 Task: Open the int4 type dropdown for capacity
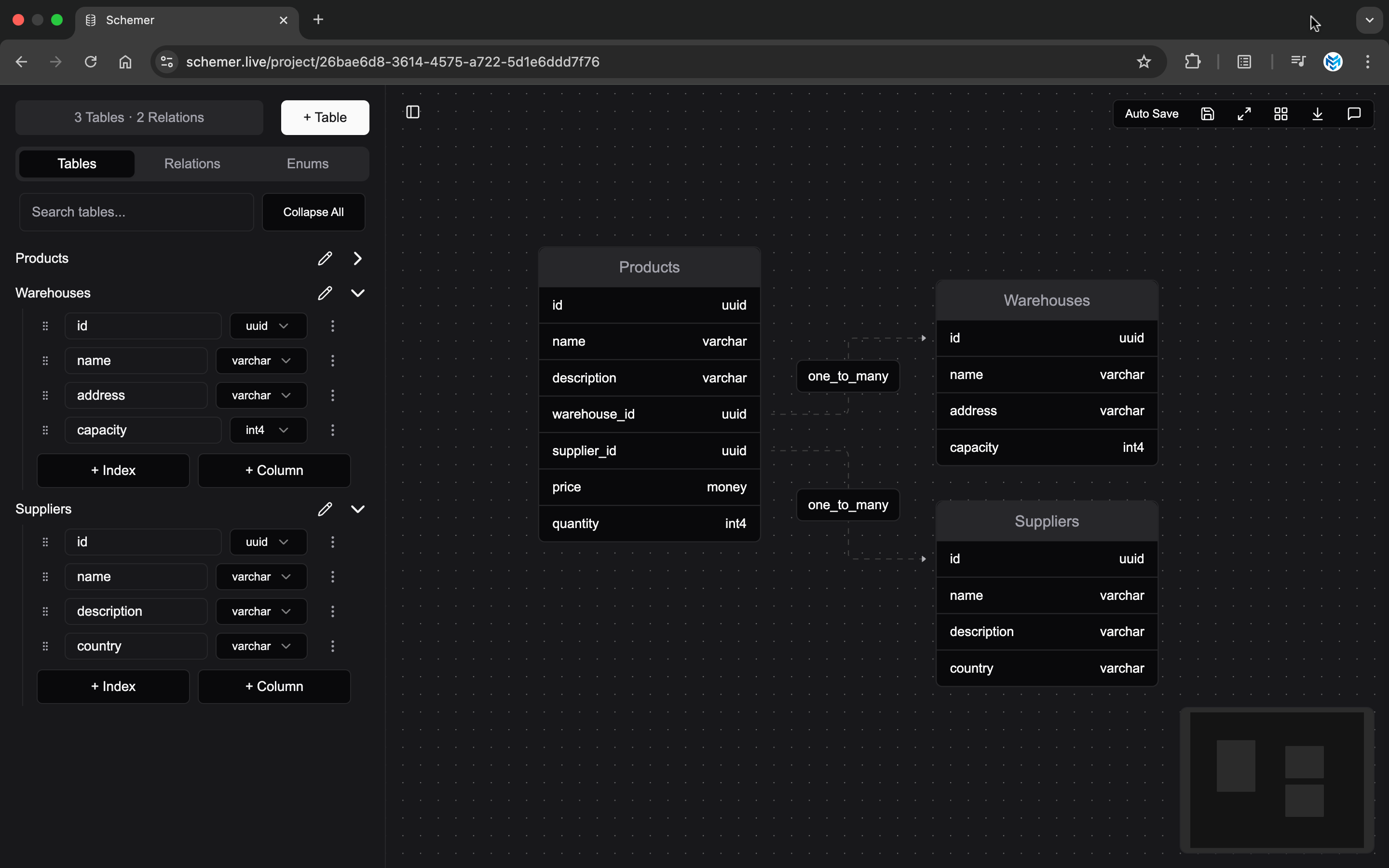tap(268, 430)
